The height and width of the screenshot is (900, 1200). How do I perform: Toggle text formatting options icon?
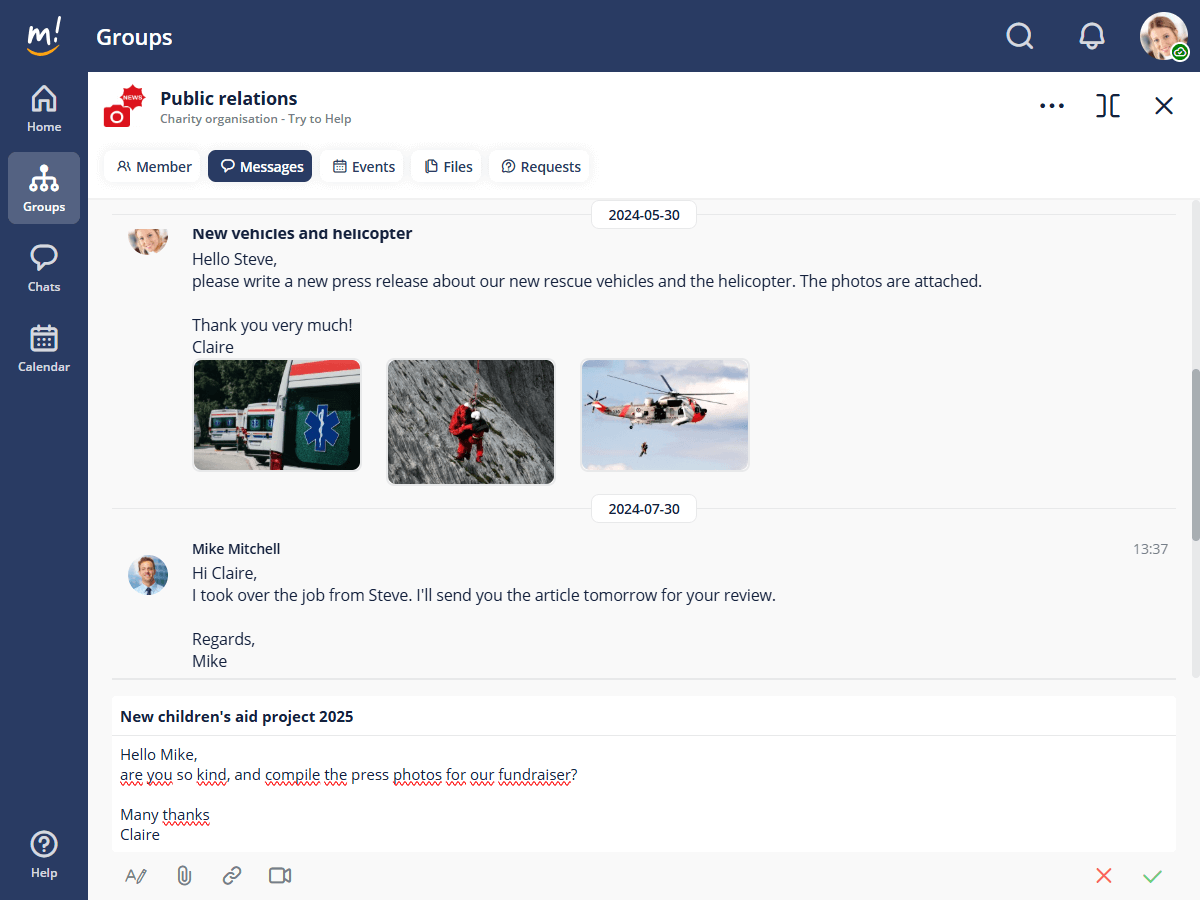point(136,876)
